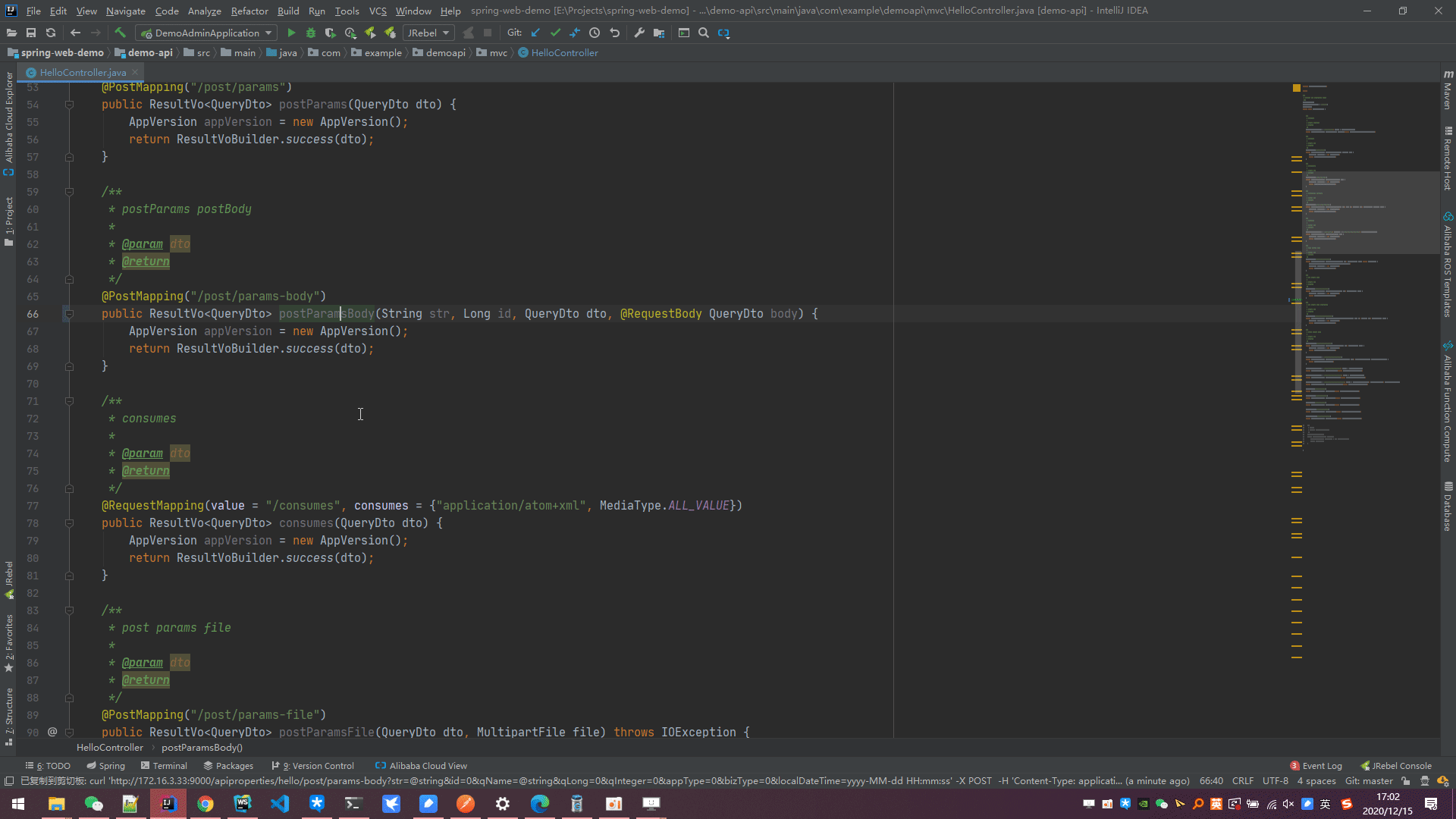
Task: Select HelloController in the breadcrumb bar
Action: pyautogui.click(x=109, y=747)
